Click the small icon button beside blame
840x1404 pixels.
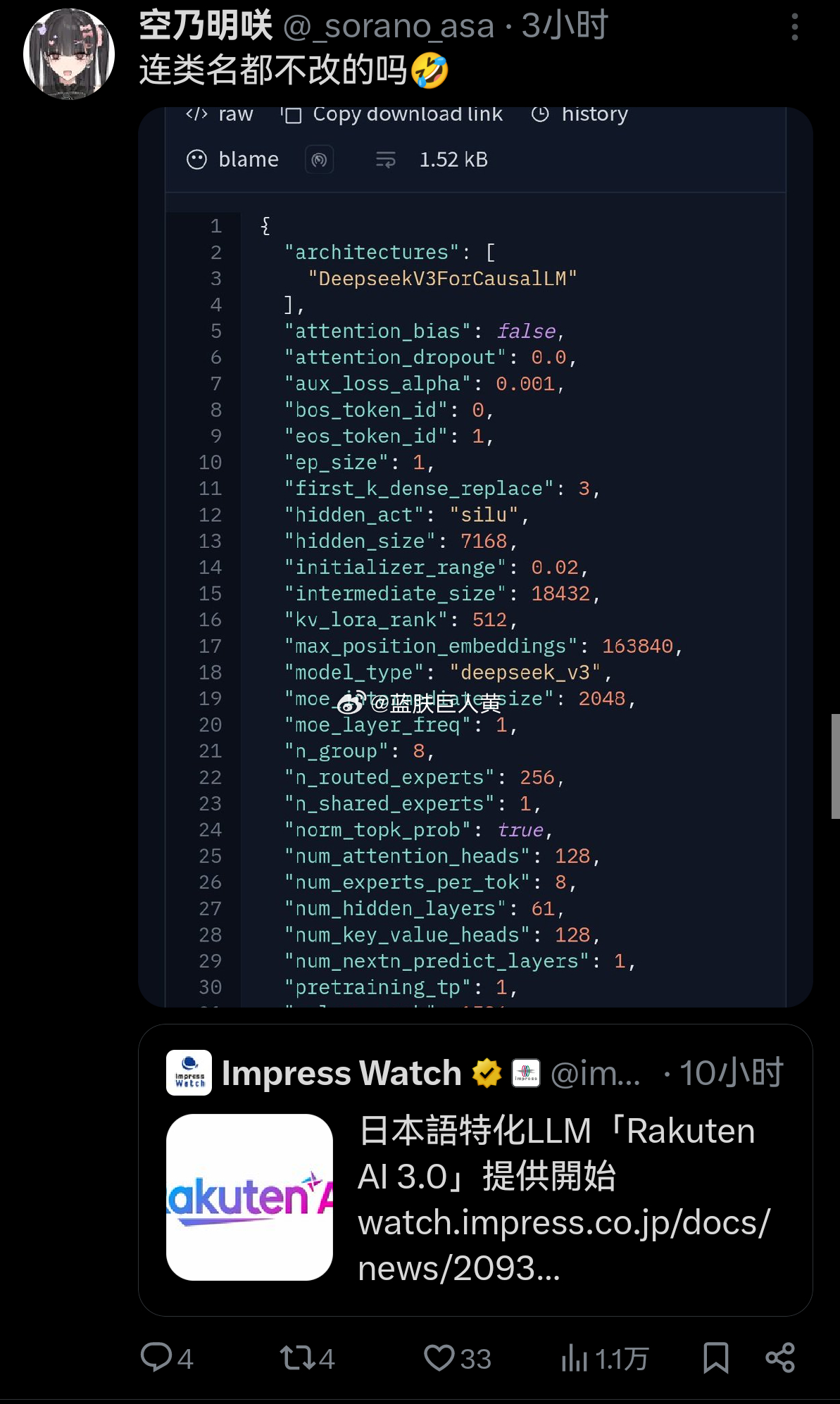point(319,160)
